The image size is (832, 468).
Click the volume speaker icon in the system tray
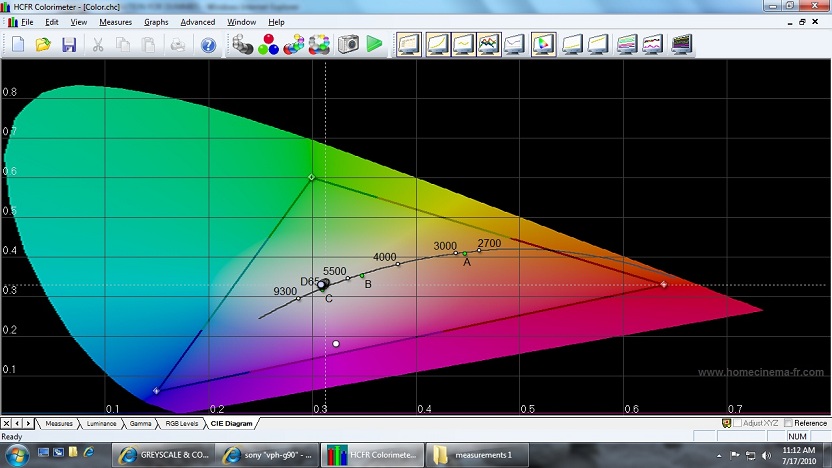click(x=766, y=455)
